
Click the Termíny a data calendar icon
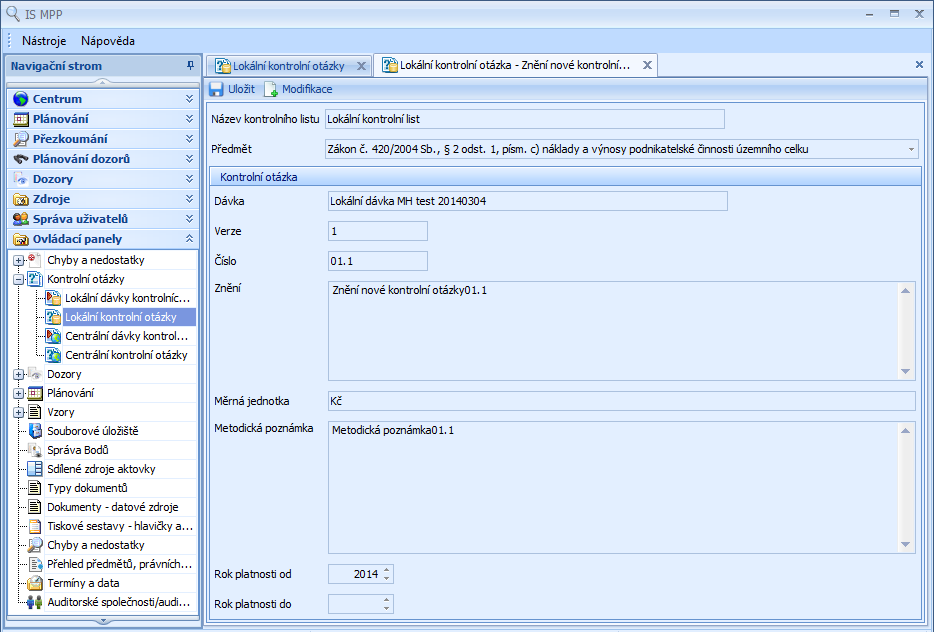[35, 583]
